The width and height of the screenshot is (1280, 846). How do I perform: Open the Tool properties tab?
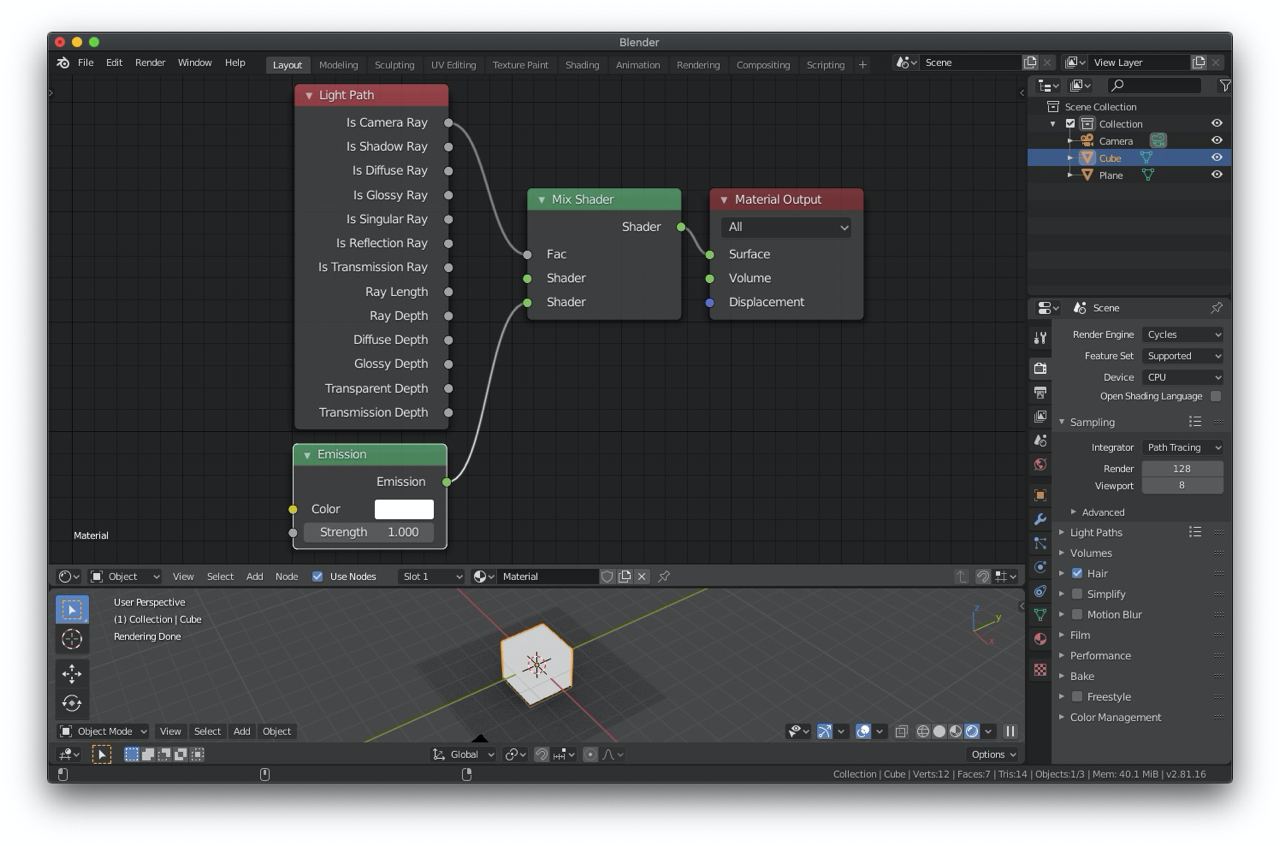[x=1040, y=338]
